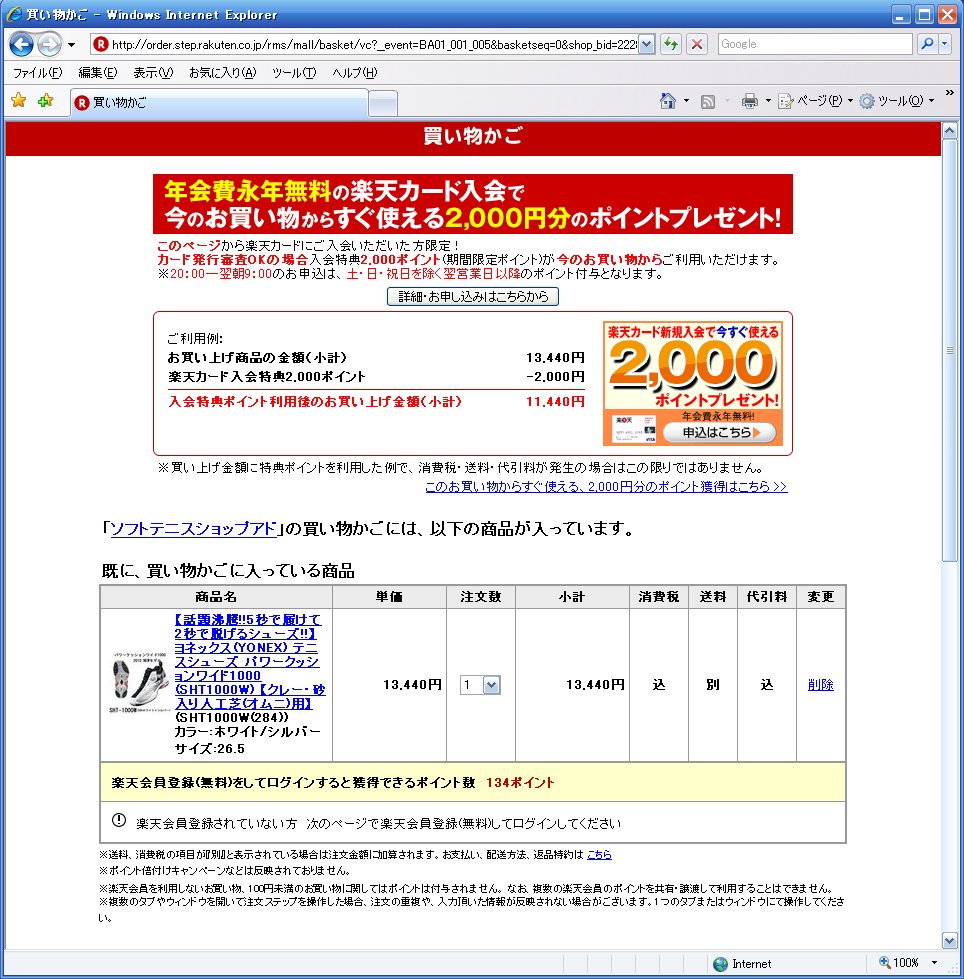The width and height of the screenshot is (964, 979).
Task: Click the Home page icon
Action: pyautogui.click(x=667, y=101)
